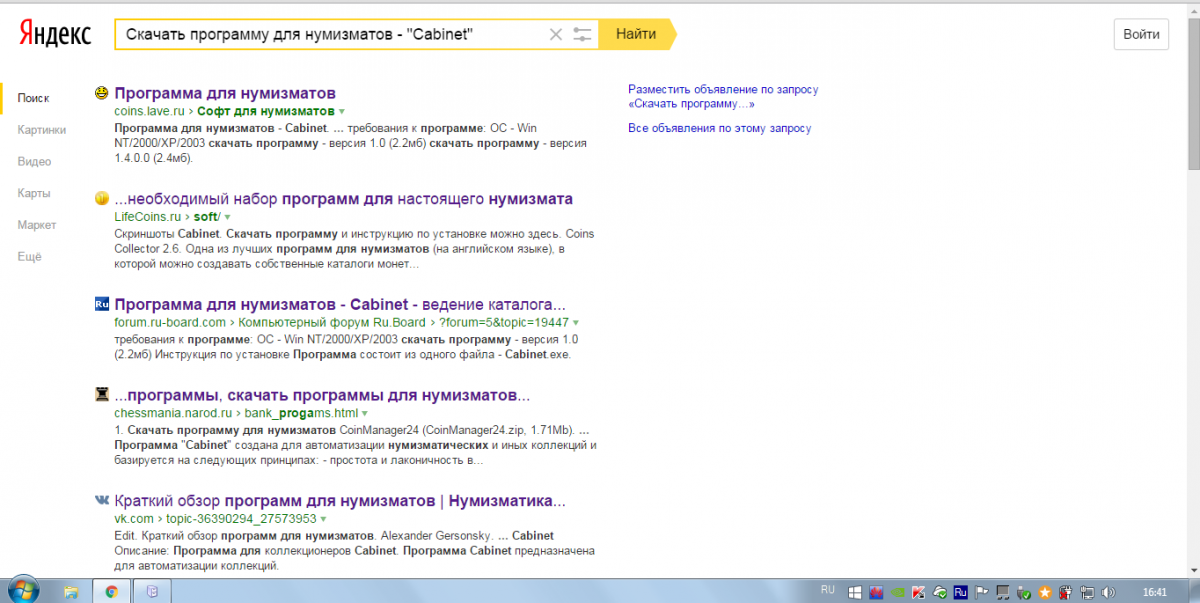Click the forum.ru-board.com URL link
This screenshot has height=603, width=1200.
170,322
